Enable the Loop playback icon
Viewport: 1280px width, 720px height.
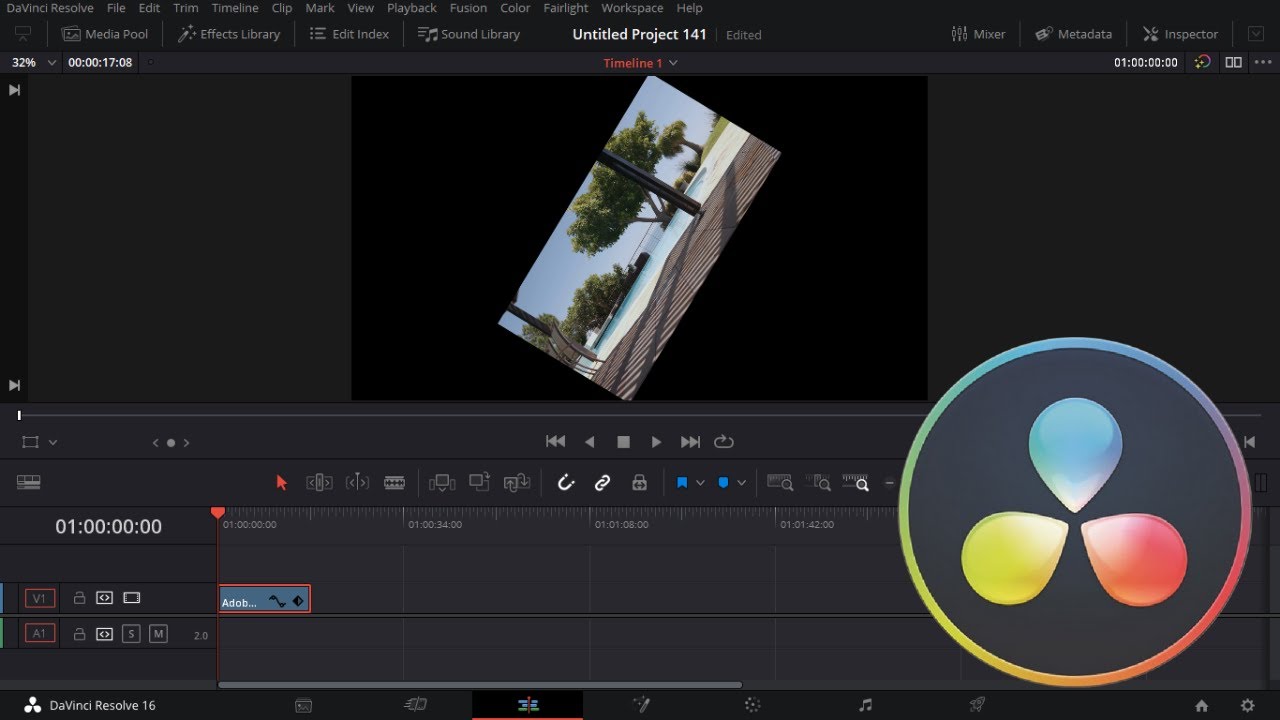[x=724, y=441]
